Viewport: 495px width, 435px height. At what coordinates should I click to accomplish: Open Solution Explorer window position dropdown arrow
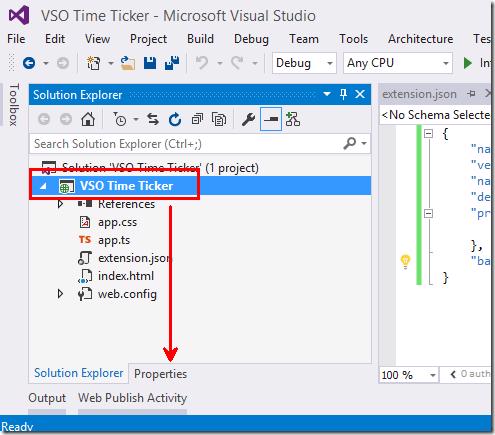point(327,94)
